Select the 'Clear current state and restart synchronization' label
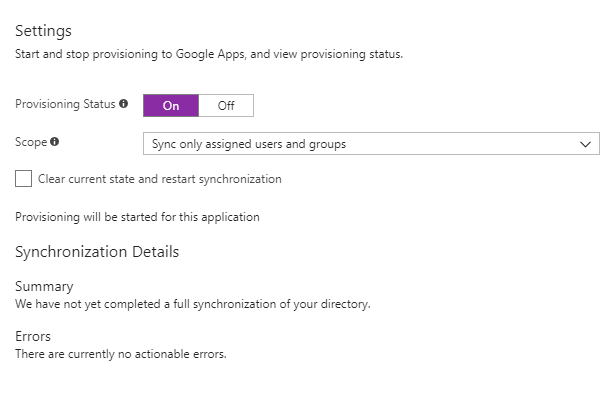This screenshot has width=607, height=393. point(159,179)
